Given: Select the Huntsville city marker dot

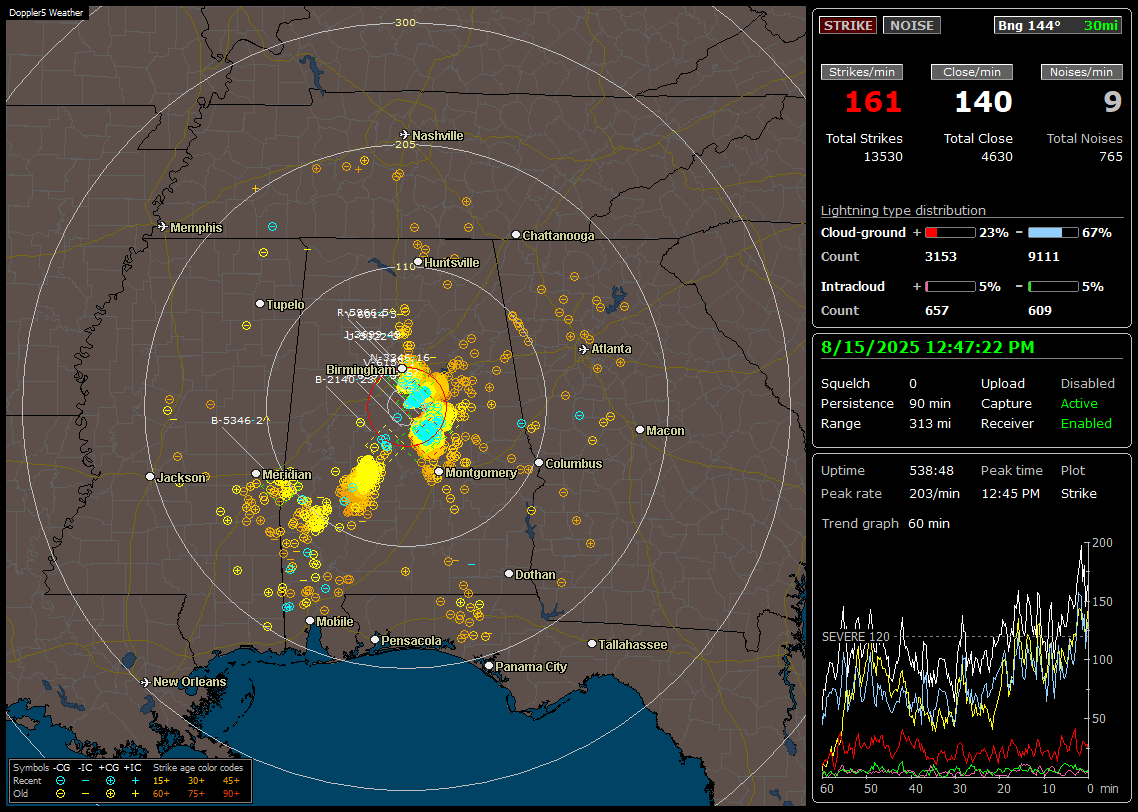Looking at the screenshot, I should pos(418,262).
